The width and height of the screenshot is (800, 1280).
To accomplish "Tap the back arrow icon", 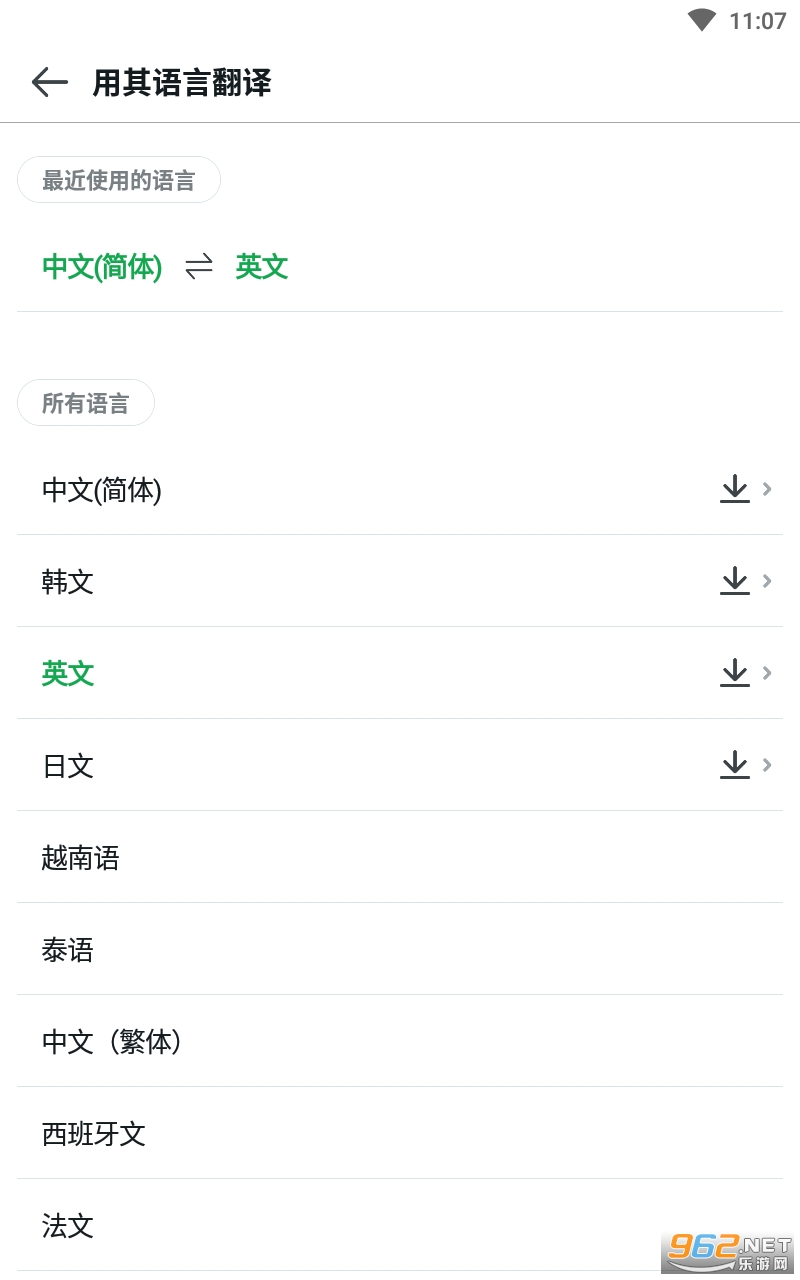I will 49,82.
